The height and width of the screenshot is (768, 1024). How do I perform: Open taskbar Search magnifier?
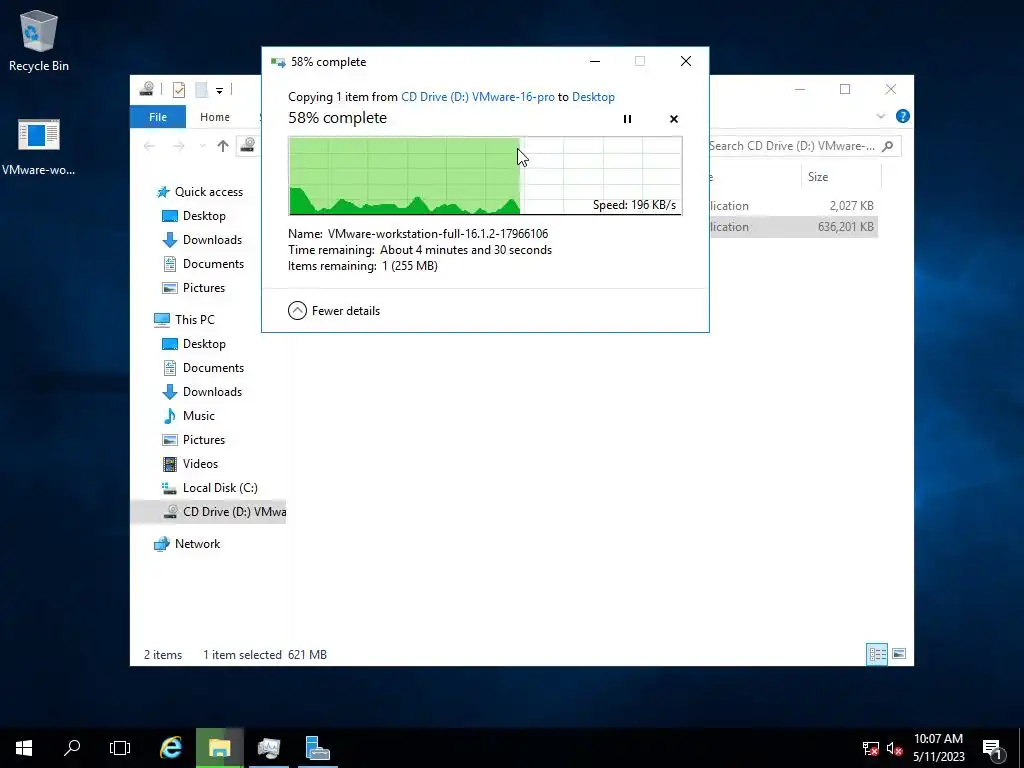tap(72, 748)
